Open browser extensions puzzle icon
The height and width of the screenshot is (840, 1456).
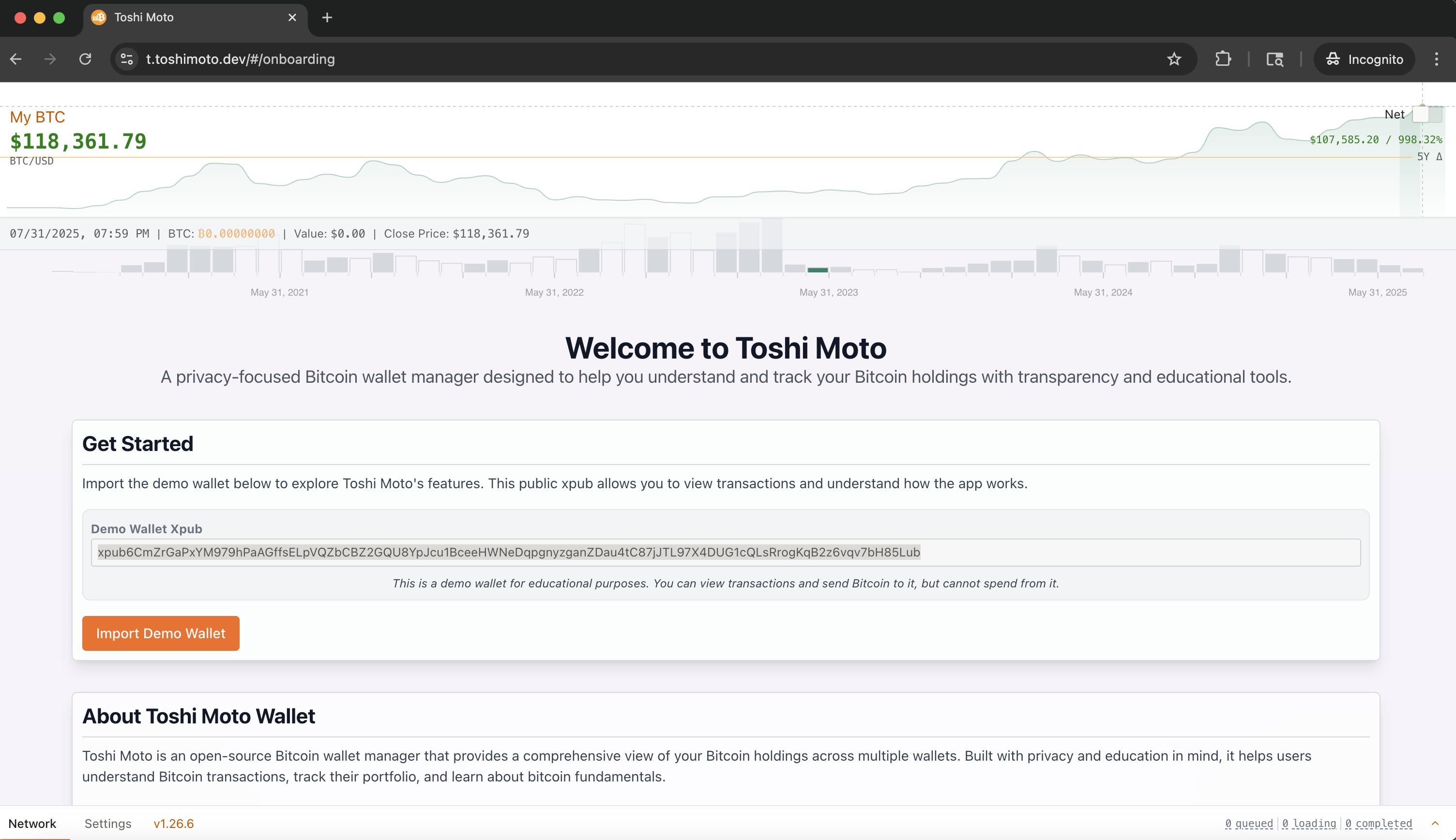coord(1223,59)
